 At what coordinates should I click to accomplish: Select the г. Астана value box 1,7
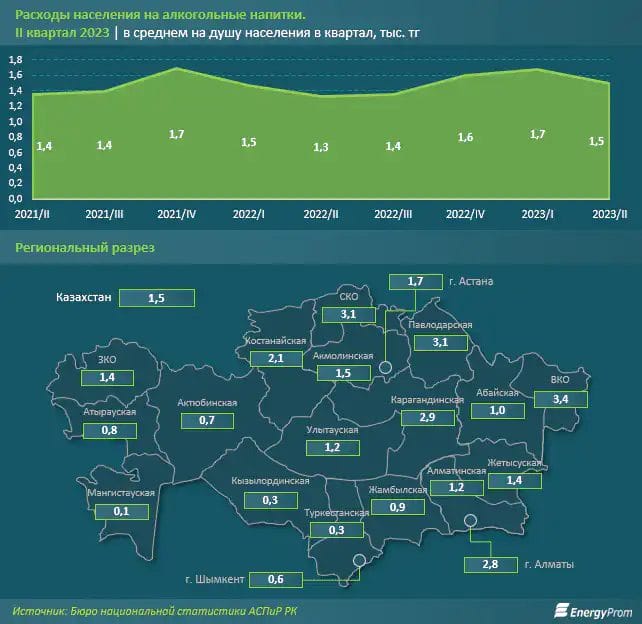point(415,283)
